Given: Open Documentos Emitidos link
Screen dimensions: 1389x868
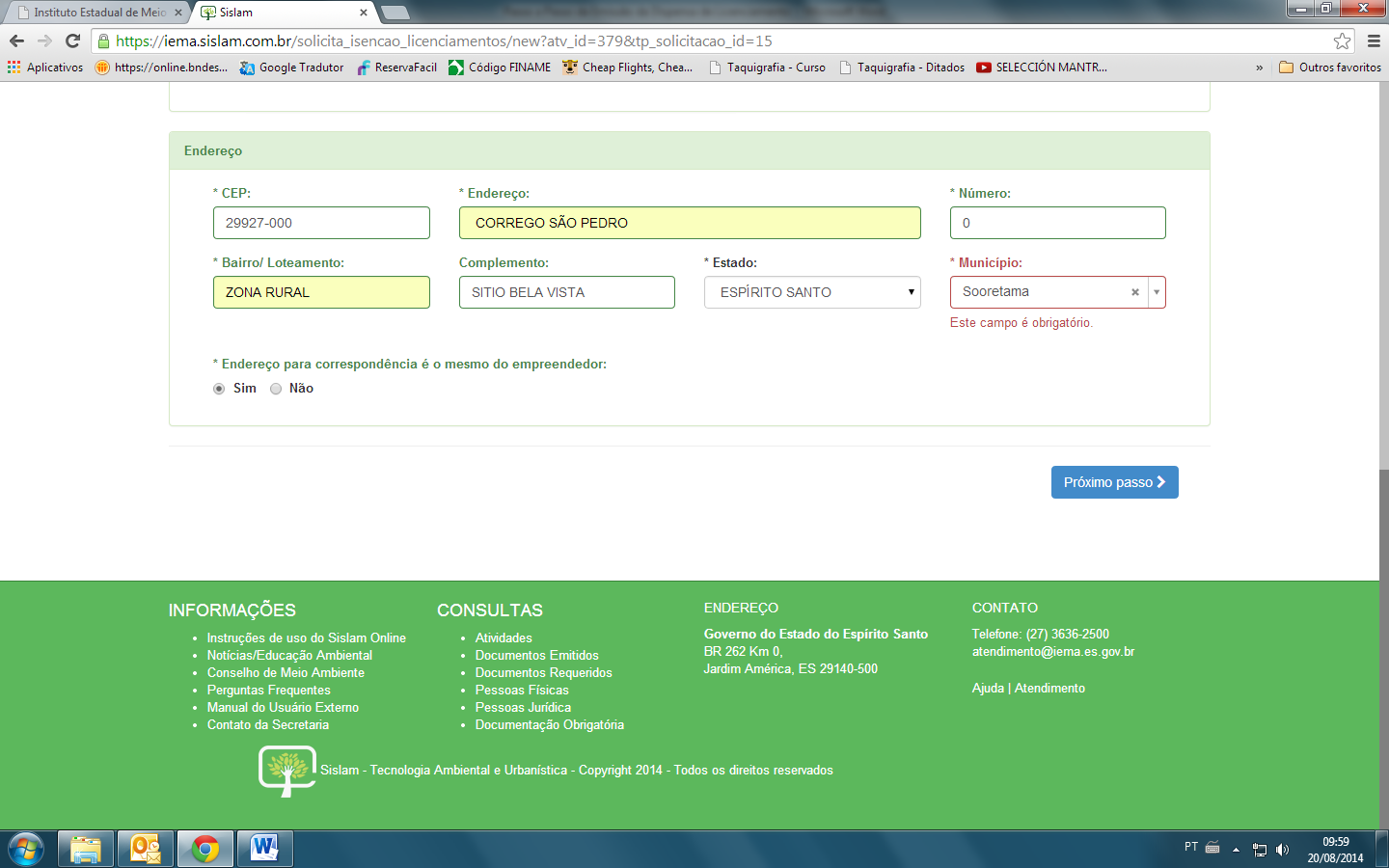Looking at the screenshot, I should [x=536, y=655].
